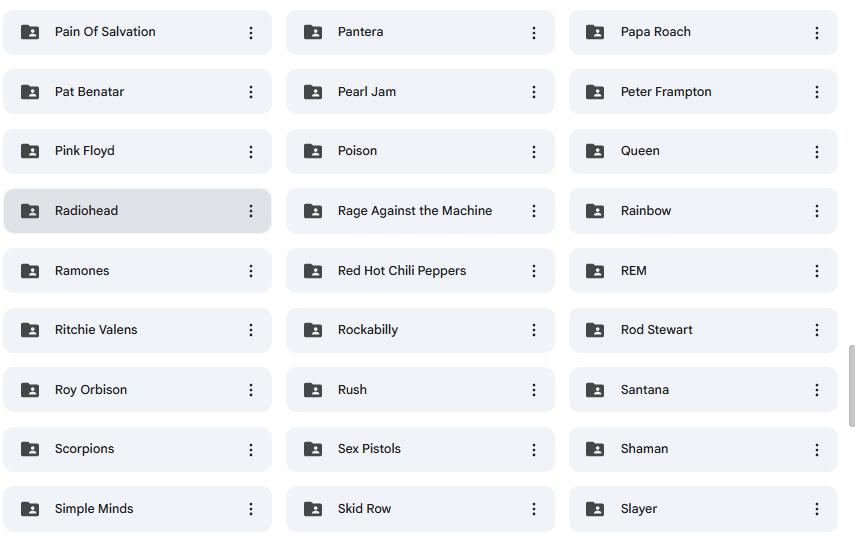Click the vertical scrollbar thumb
The image size is (855, 539).
(851, 386)
